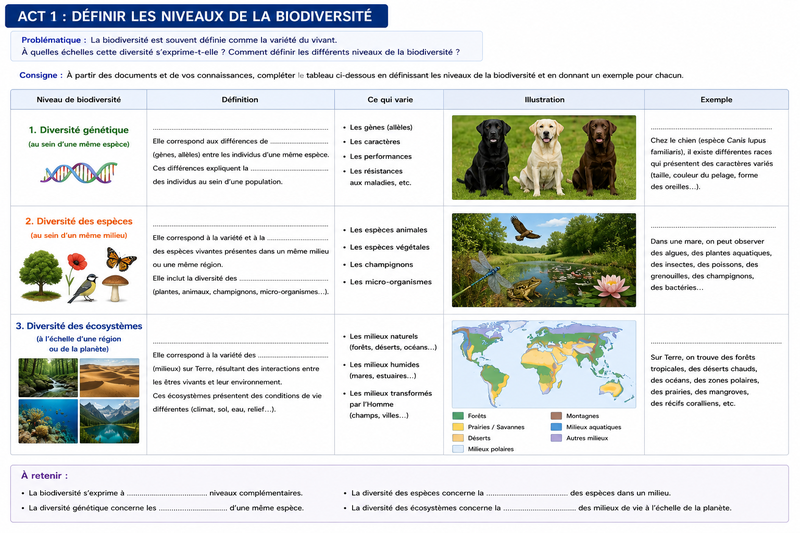Click the blank before 'd'une même espèce'
The width and height of the screenshot is (800, 533).
[x=193, y=509]
